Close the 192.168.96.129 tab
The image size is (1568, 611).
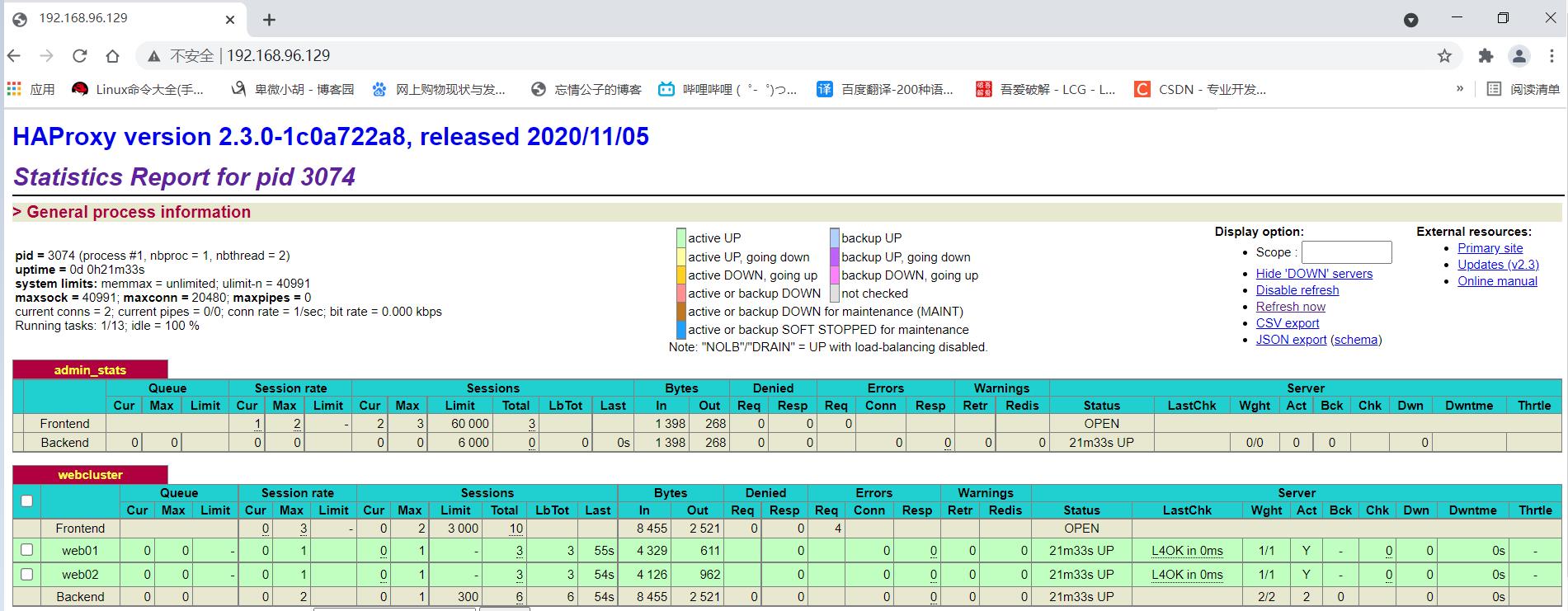(x=230, y=20)
